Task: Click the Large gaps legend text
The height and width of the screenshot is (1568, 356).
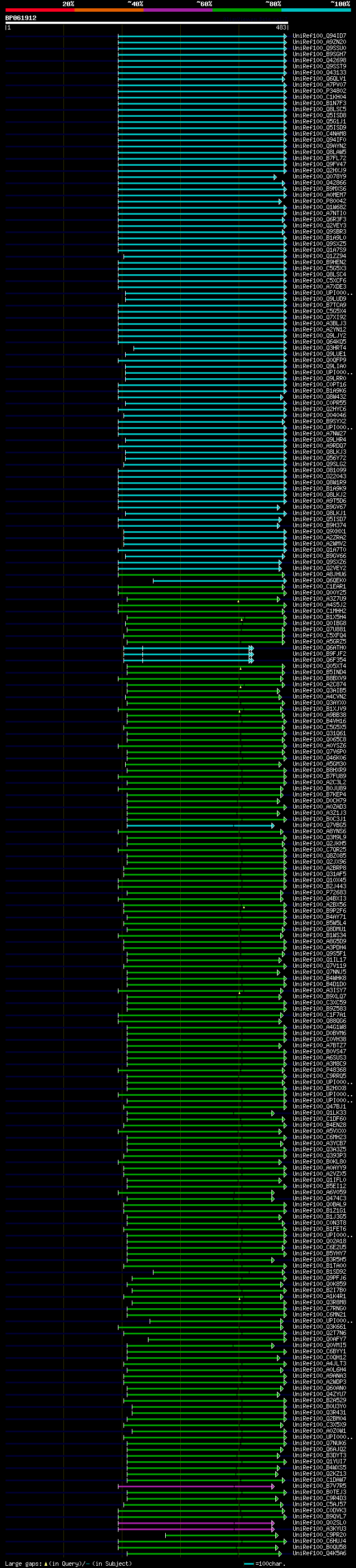Action: click(x=68, y=1563)
